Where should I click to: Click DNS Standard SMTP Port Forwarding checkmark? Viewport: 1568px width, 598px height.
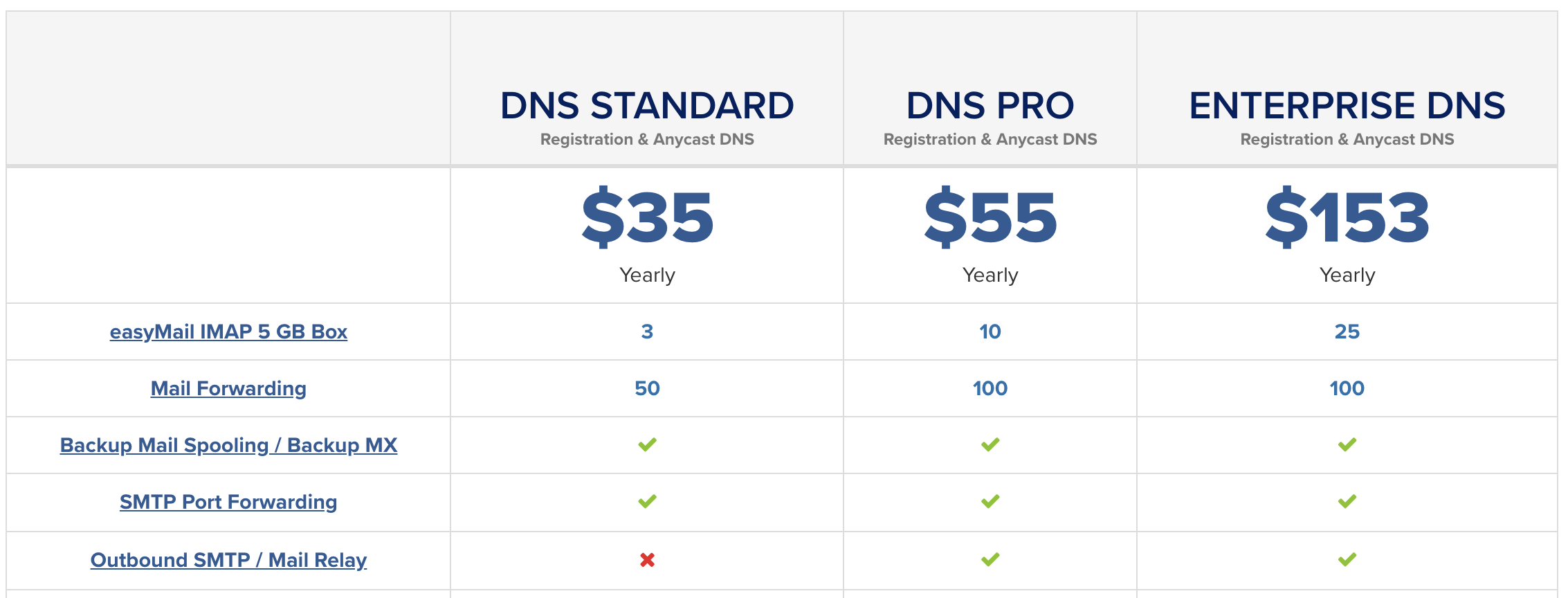(647, 501)
